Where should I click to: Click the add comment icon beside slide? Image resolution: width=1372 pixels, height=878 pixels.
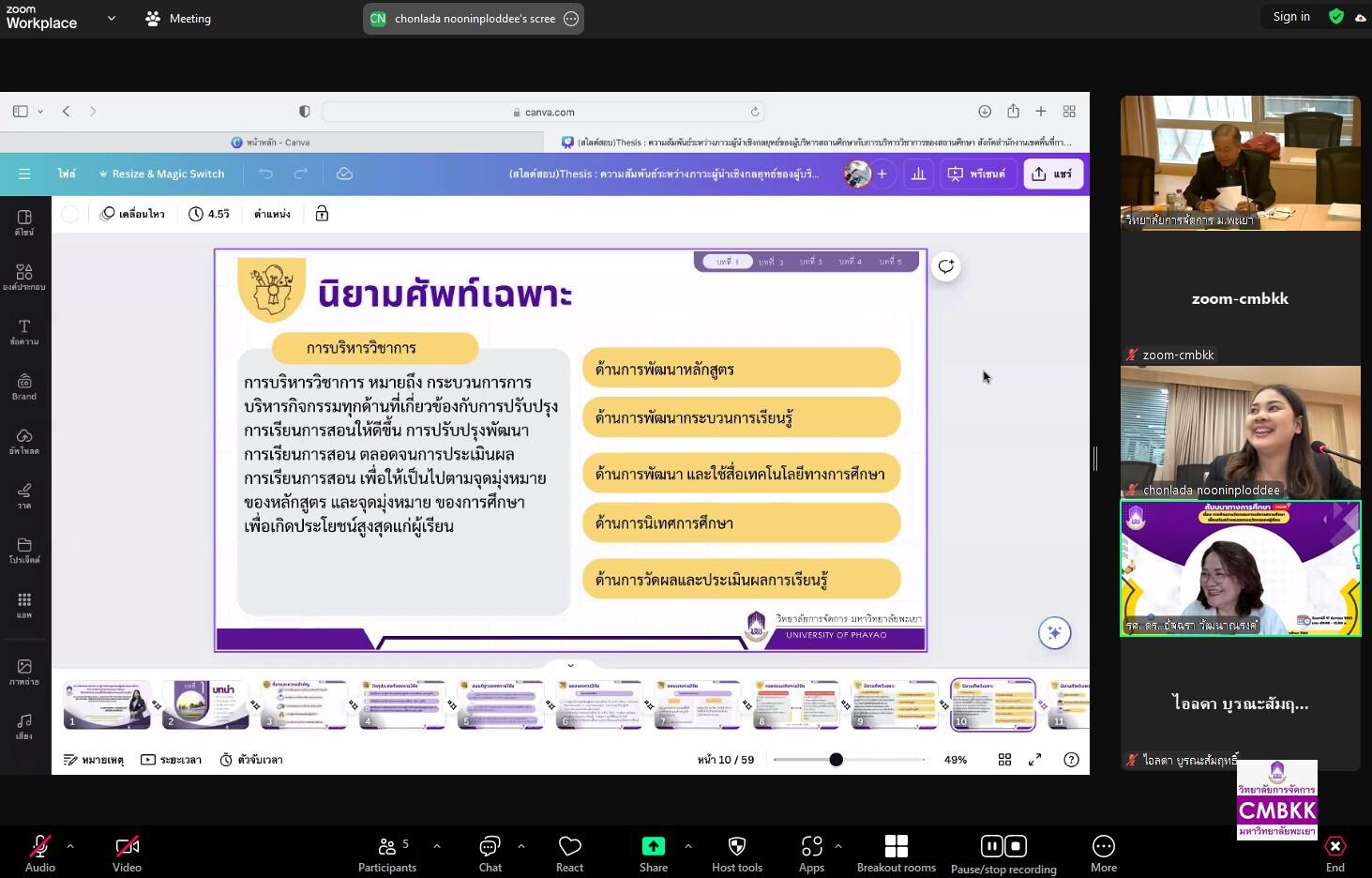point(945,266)
